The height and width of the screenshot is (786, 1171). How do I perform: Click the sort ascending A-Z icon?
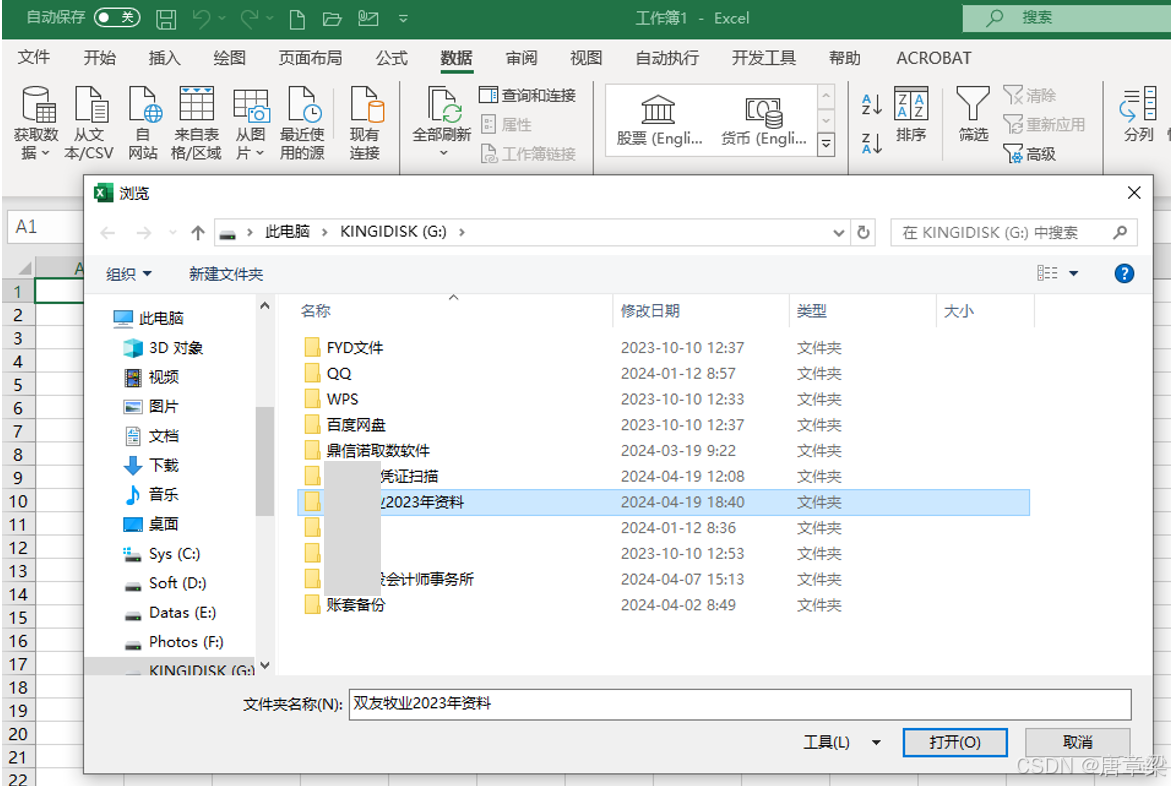tap(872, 104)
